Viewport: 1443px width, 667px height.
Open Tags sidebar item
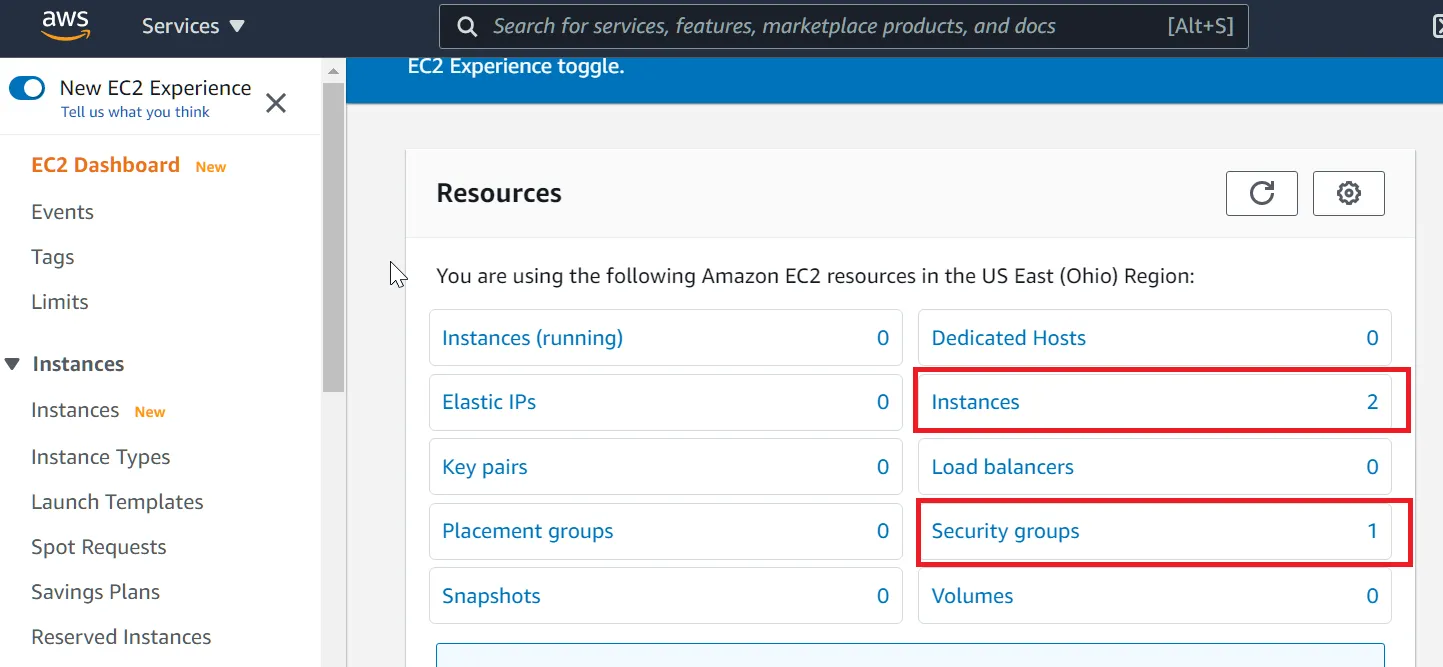coord(53,257)
